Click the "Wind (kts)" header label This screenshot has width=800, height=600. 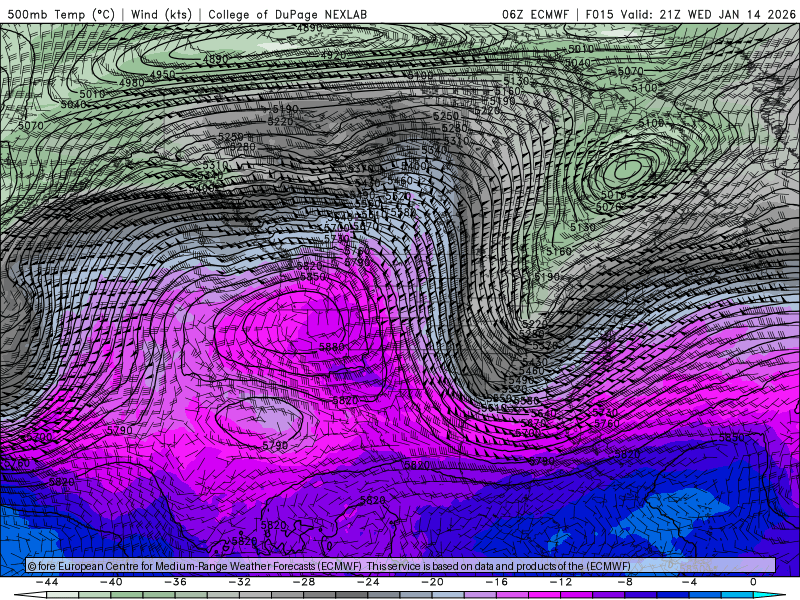[161, 14]
